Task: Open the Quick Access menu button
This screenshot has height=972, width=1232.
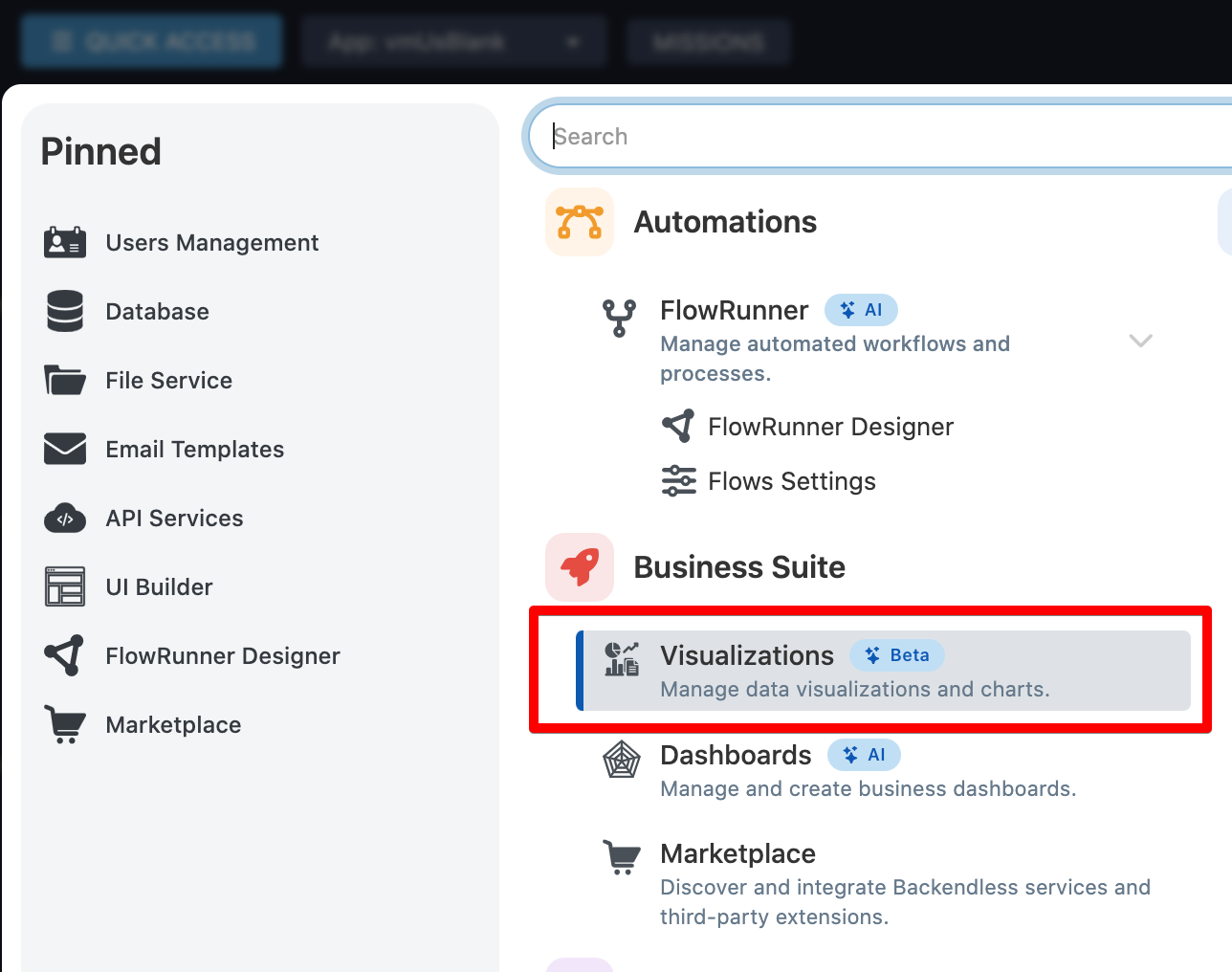Action: pos(151,42)
